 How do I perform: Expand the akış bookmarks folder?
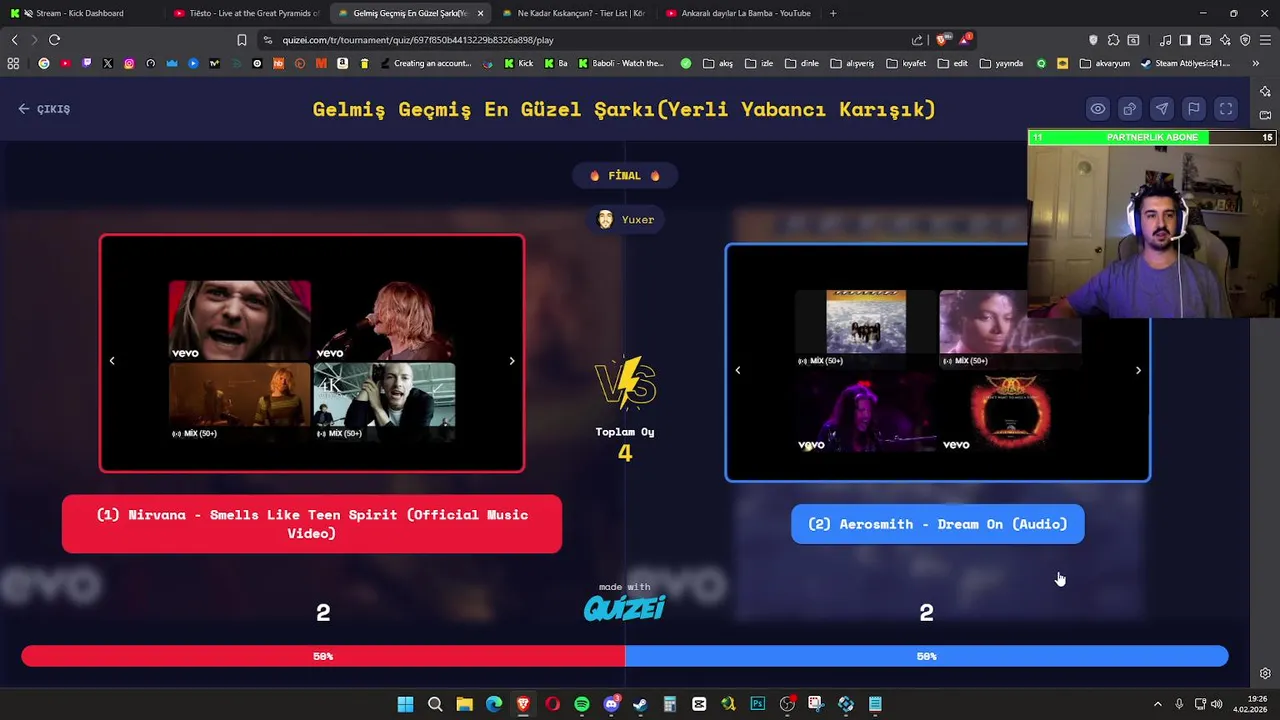[718, 63]
